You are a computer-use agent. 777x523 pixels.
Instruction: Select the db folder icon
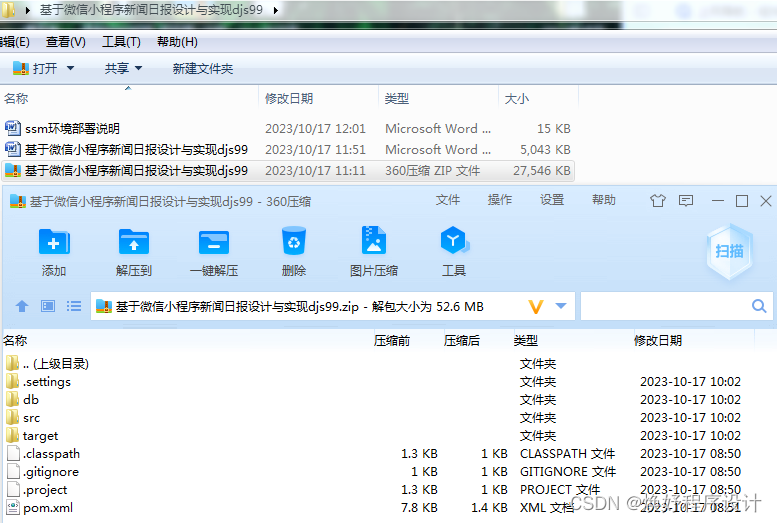(13, 399)
